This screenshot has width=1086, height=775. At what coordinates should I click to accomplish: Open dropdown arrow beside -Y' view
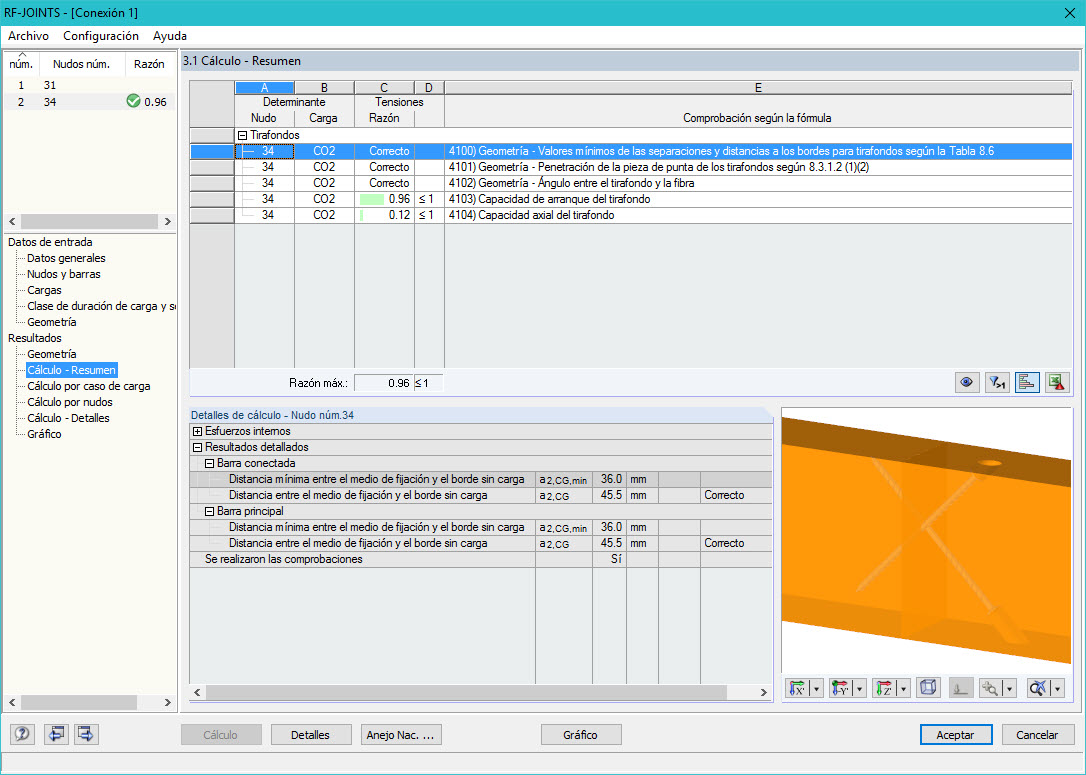[860, 688]
